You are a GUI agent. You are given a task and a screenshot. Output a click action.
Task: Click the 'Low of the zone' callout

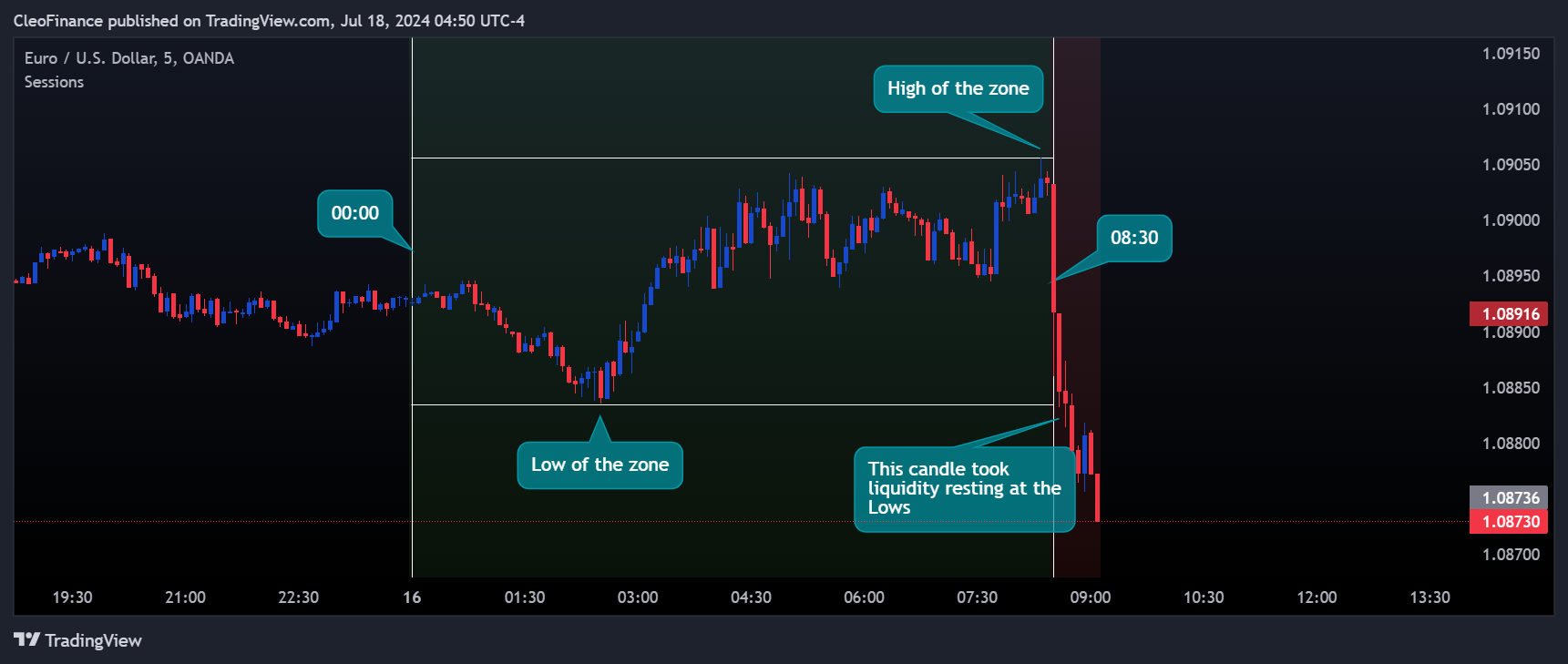600,465
